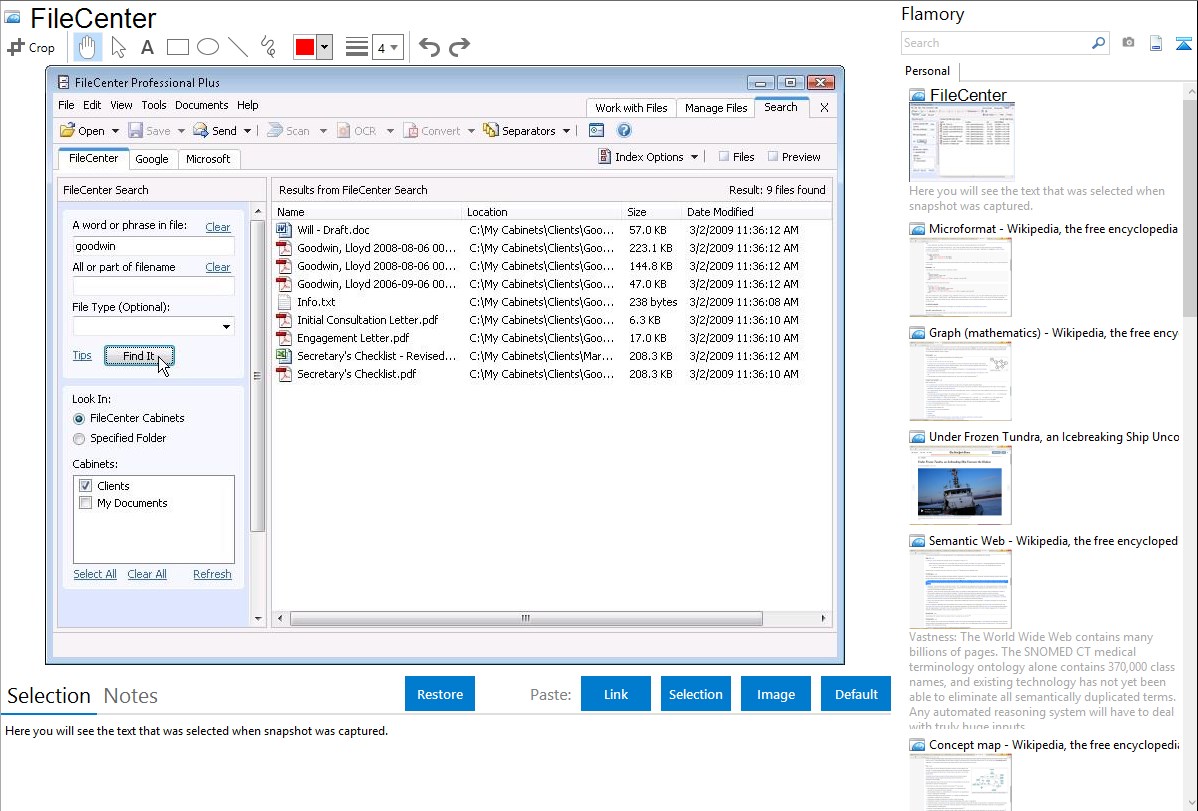The image size is (1198, 811).
Task: Expand the Send dropdown arrow
Action: pos(248,131)
